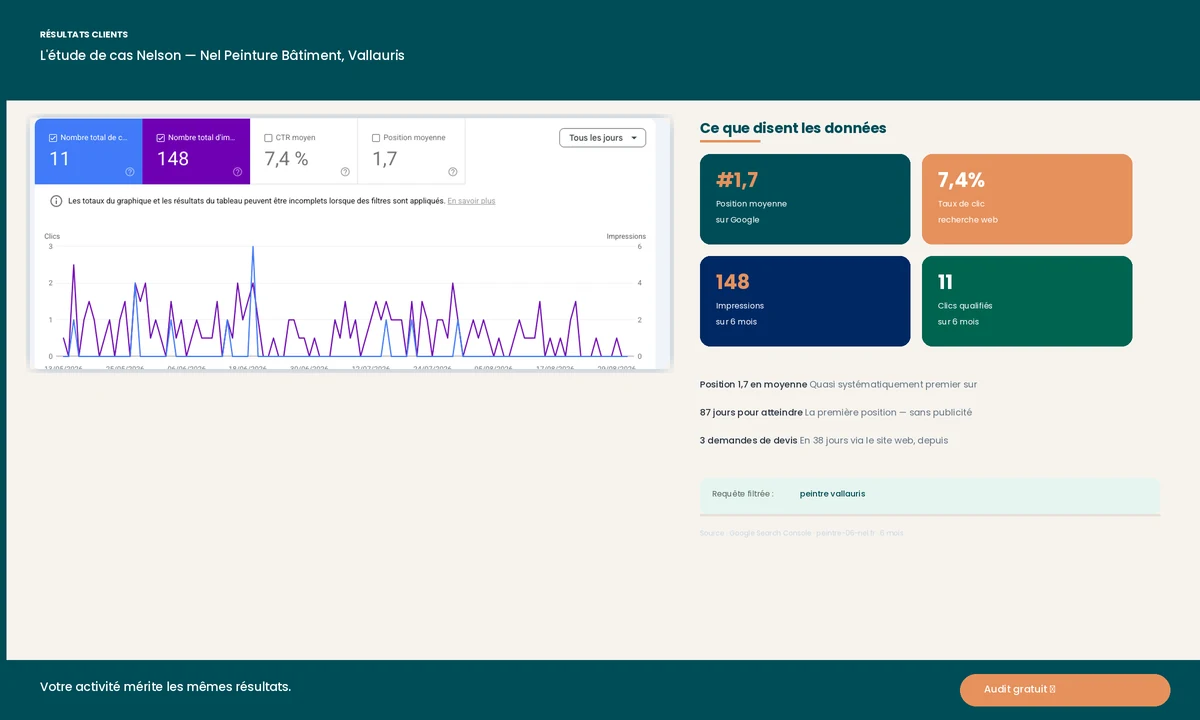Click the Impressions axis label on the chart
The height and width of the screenshot is (720, 1200).
point(626,237)
